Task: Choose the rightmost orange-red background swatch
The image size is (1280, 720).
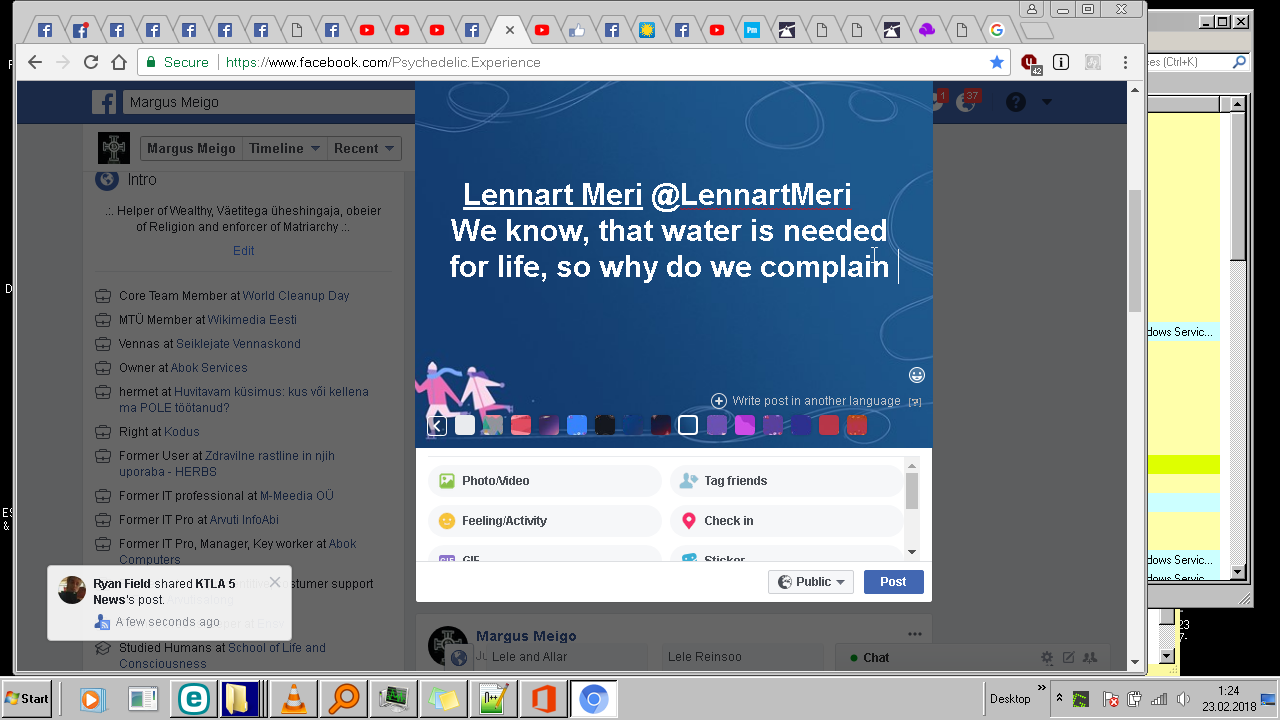Action: tap(857, 425)
